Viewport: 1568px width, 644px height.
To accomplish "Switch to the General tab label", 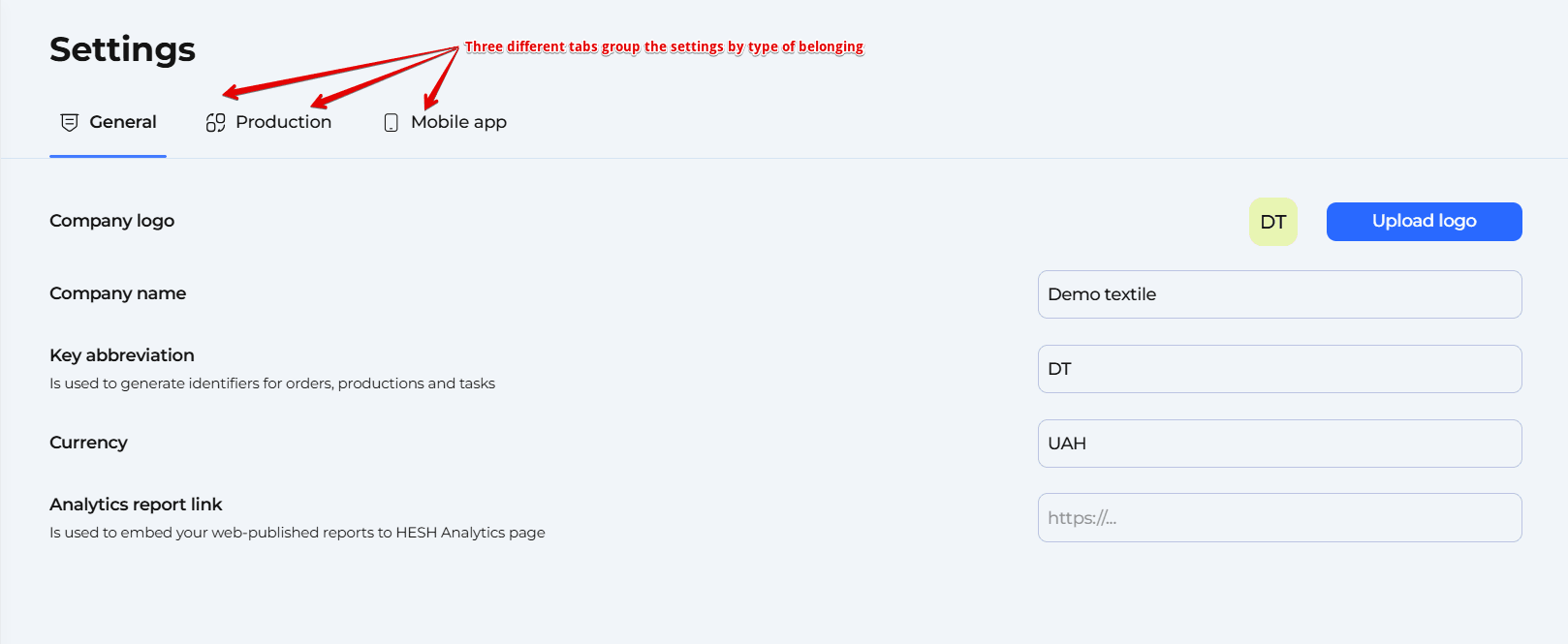I will pyautogui.click(x=123, y=122).
